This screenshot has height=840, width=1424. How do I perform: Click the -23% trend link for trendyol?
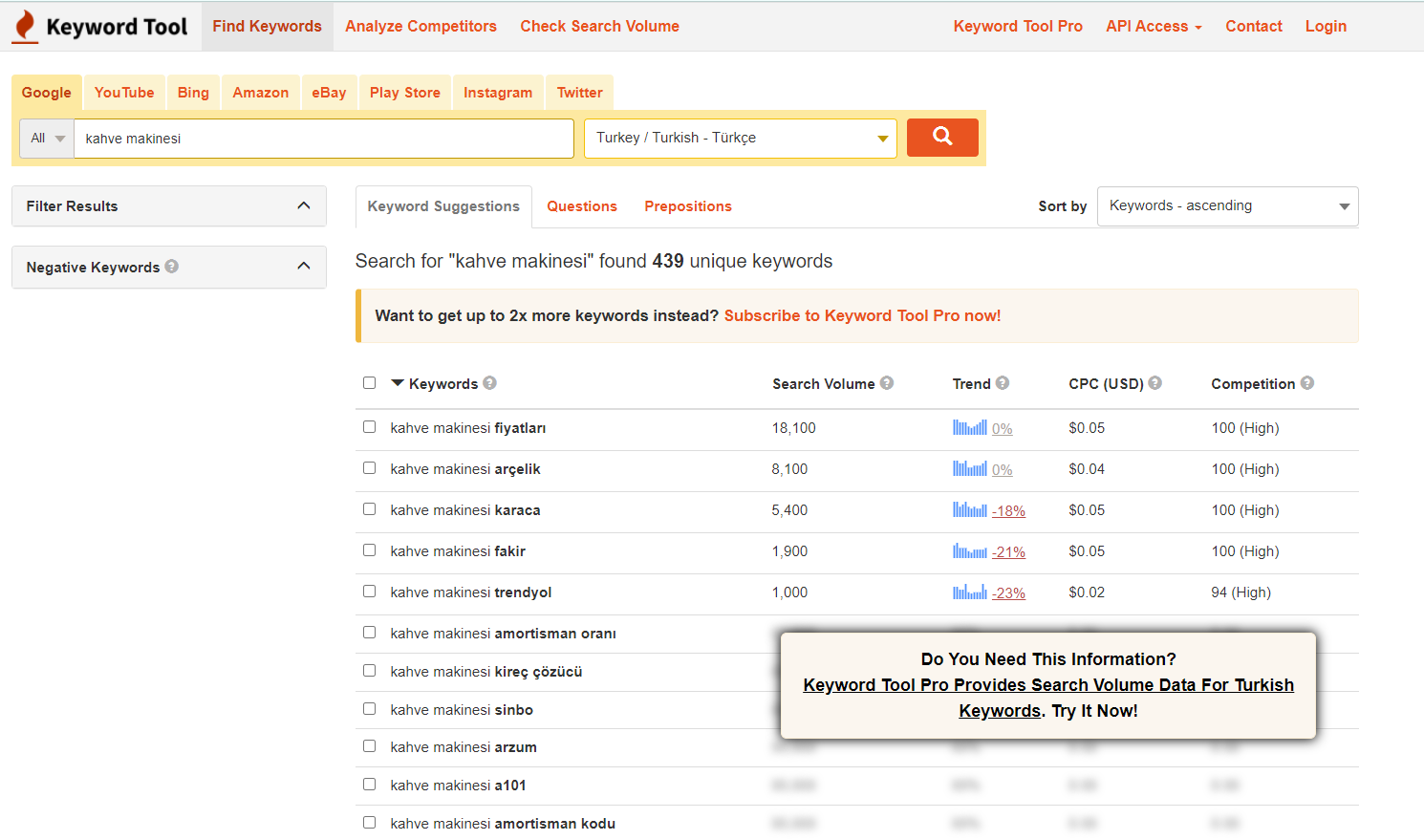[x=1008, y=593]
